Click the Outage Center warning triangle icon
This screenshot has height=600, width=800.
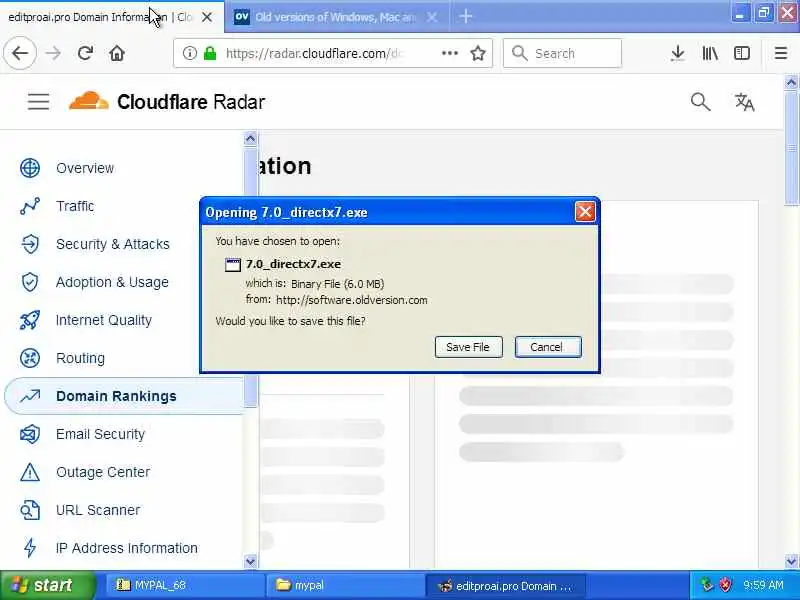30,472
